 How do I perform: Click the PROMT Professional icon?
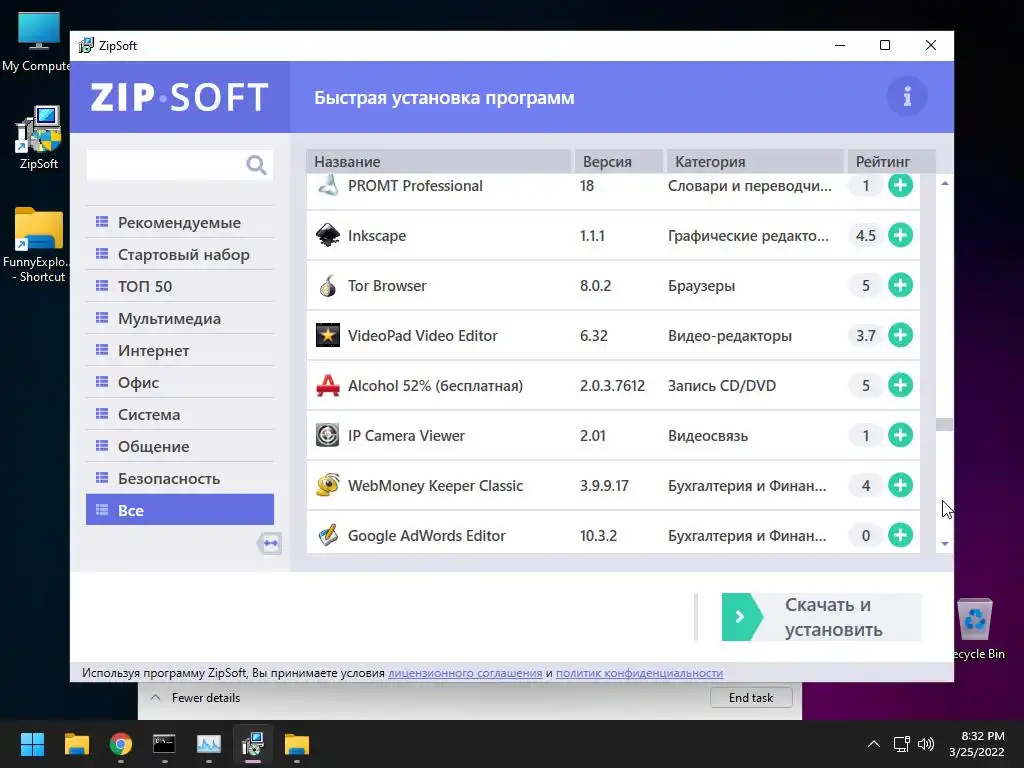click(x=327, y=185)
